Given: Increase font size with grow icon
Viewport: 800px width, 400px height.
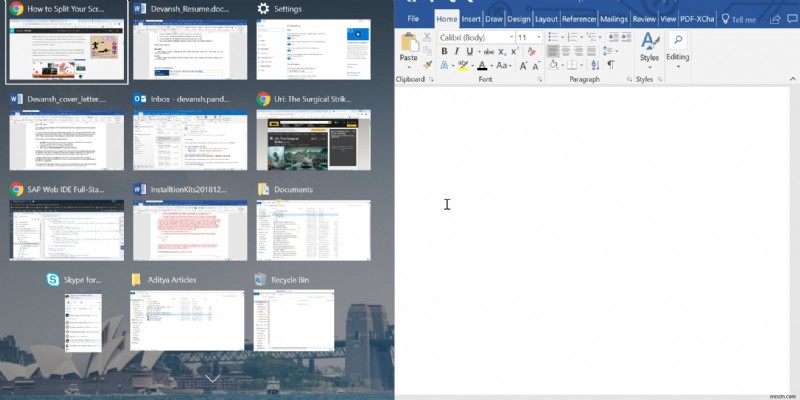Looking at the screenshot, I should pos(523,66).
